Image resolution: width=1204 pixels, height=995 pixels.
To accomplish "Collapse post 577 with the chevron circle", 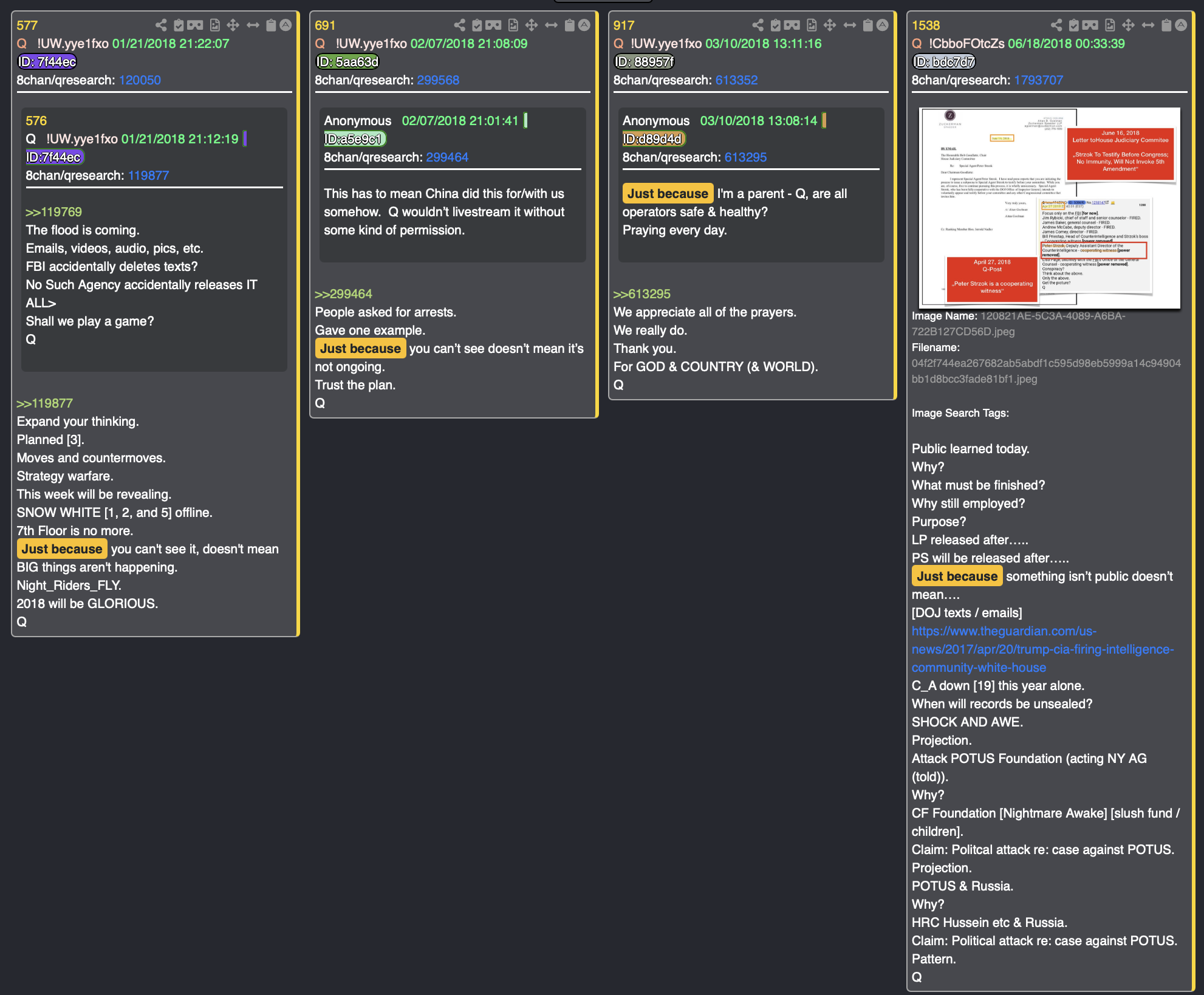I will 286,25.
